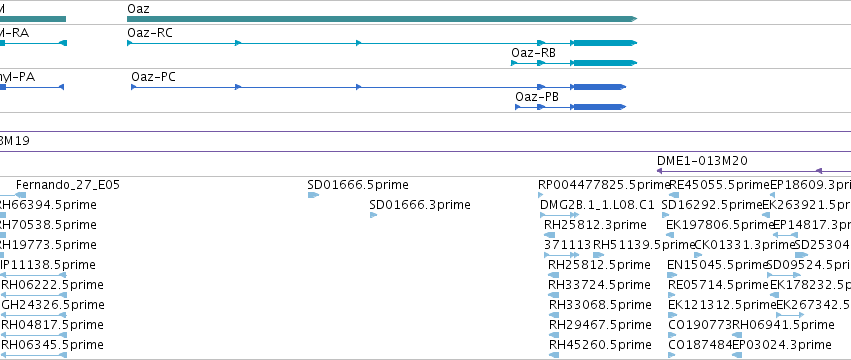Screen dimensions: 851x360
Task: Select the RH51139.5prime EST label
Action: point(644,244)
